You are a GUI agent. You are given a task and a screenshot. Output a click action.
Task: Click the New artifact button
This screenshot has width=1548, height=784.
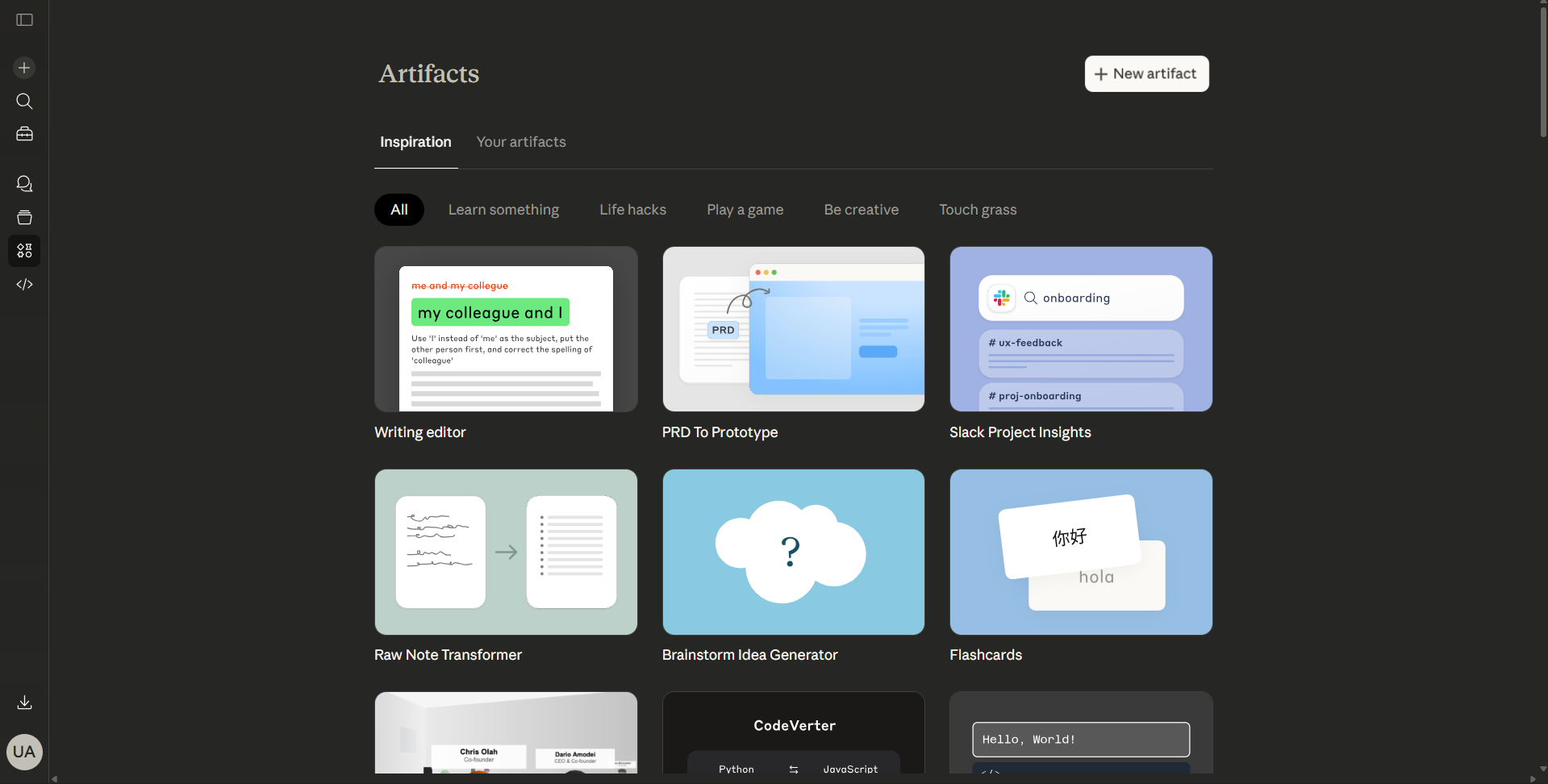tap(1146, 74)
